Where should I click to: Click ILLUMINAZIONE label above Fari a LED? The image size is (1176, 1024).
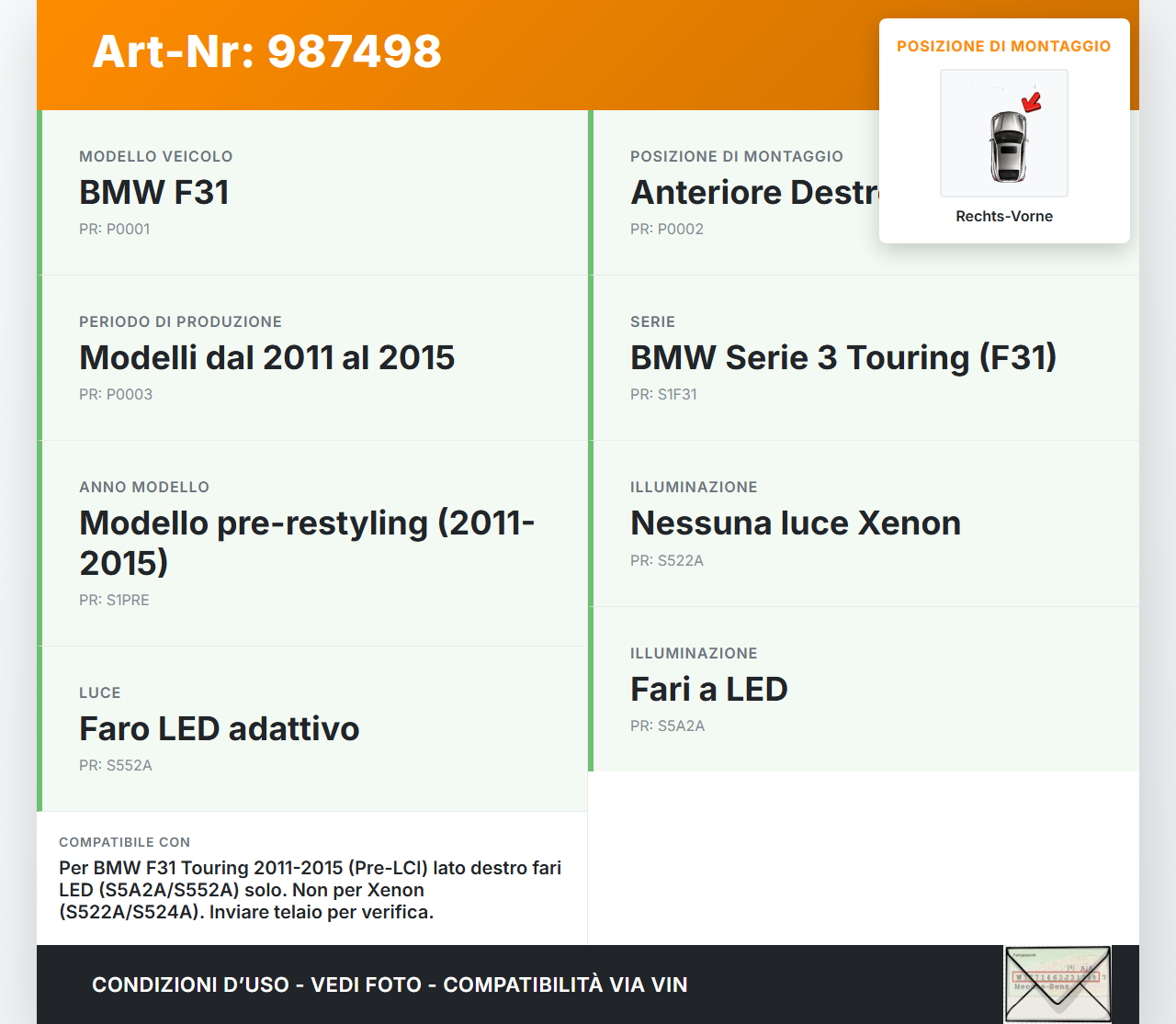point(694,653)
